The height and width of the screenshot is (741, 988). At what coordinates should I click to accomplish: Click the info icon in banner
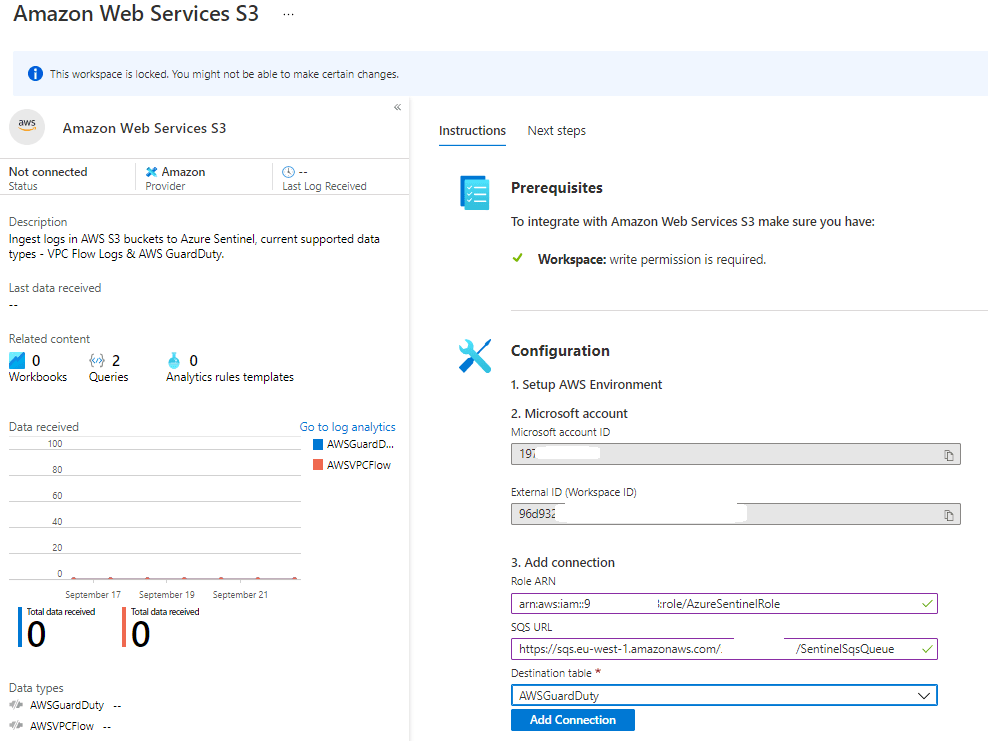coord(35,74)
